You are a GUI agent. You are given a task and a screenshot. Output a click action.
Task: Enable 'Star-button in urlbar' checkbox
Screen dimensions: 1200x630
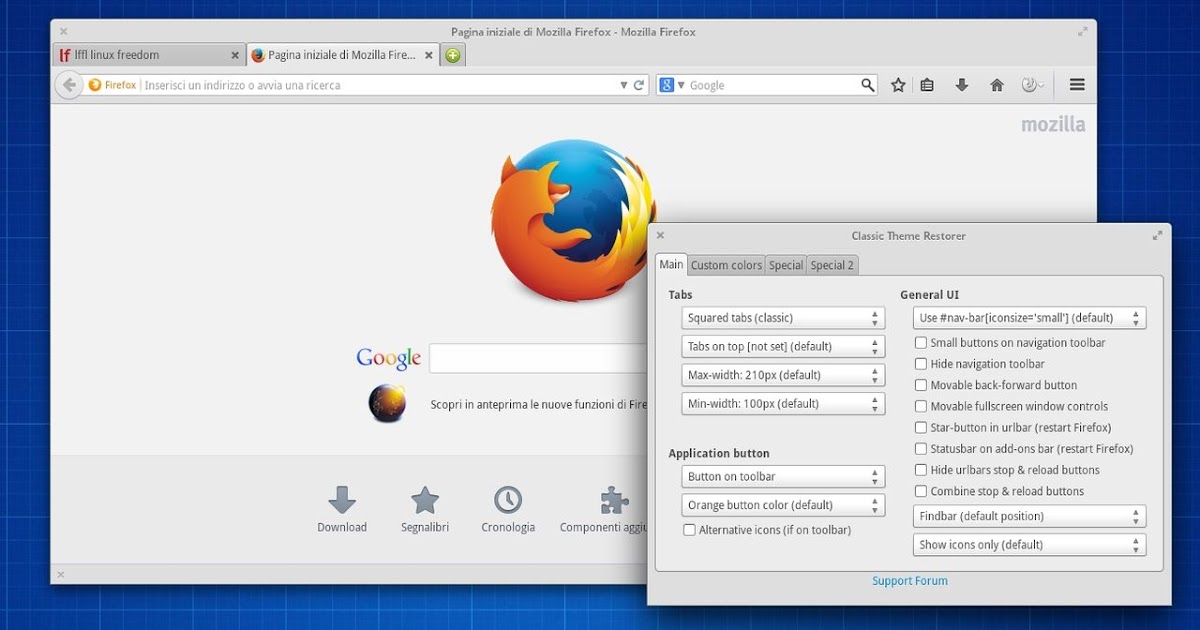tap(921, 427)
